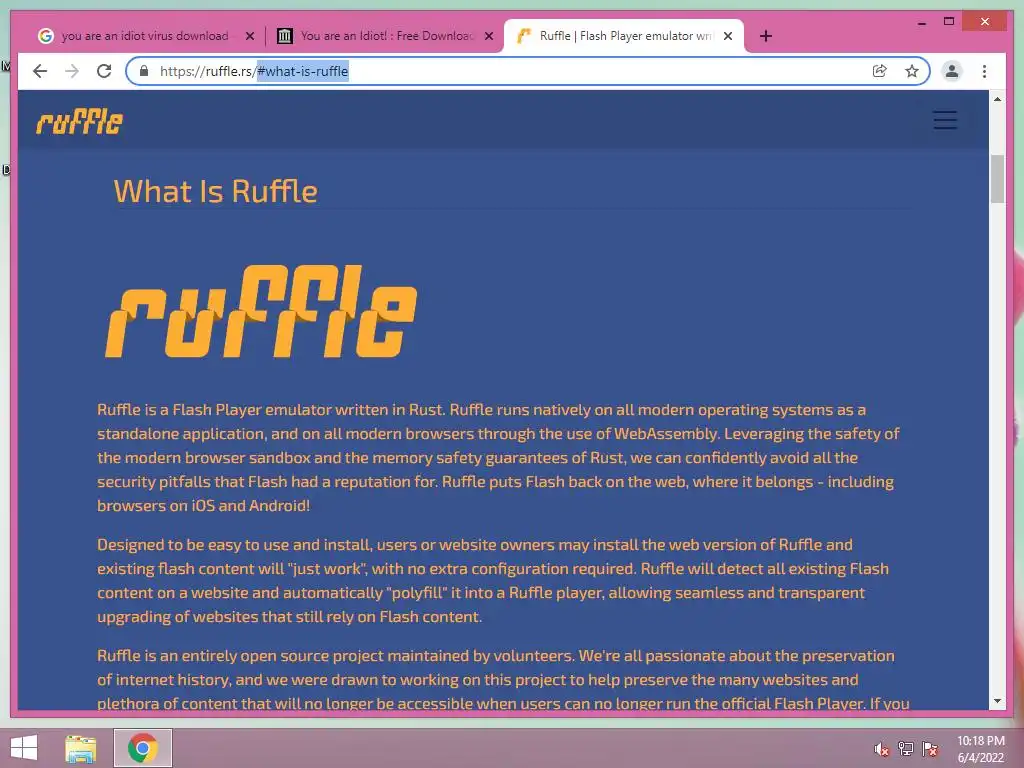Switch to the 'you are an idiot virus download' tab
The image size is (1024, 768).
(145, 36)
